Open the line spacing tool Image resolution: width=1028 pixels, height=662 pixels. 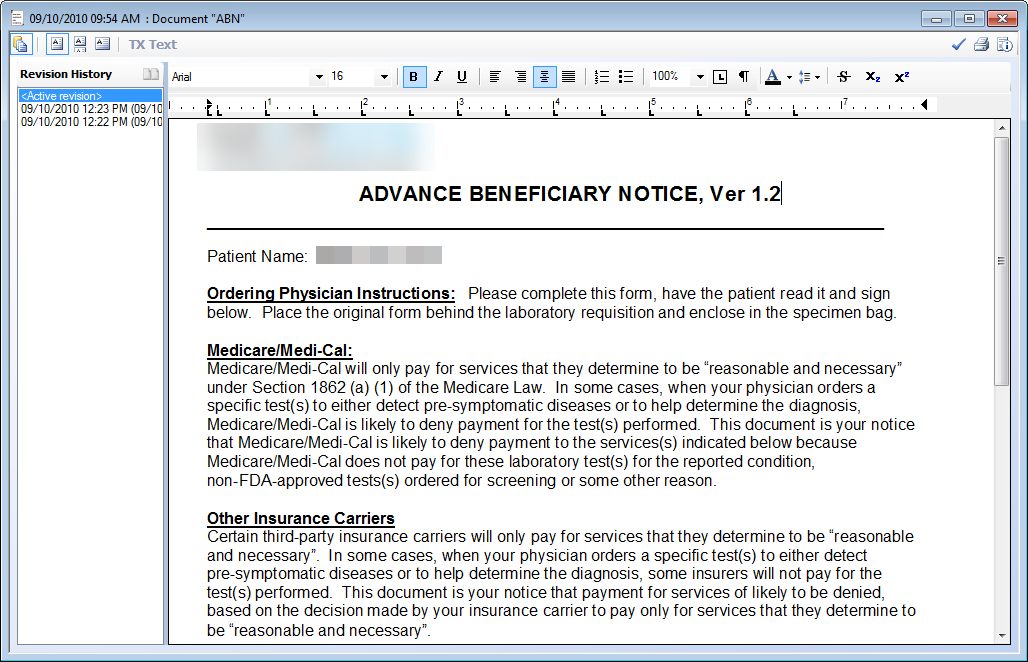pos(804,77)
